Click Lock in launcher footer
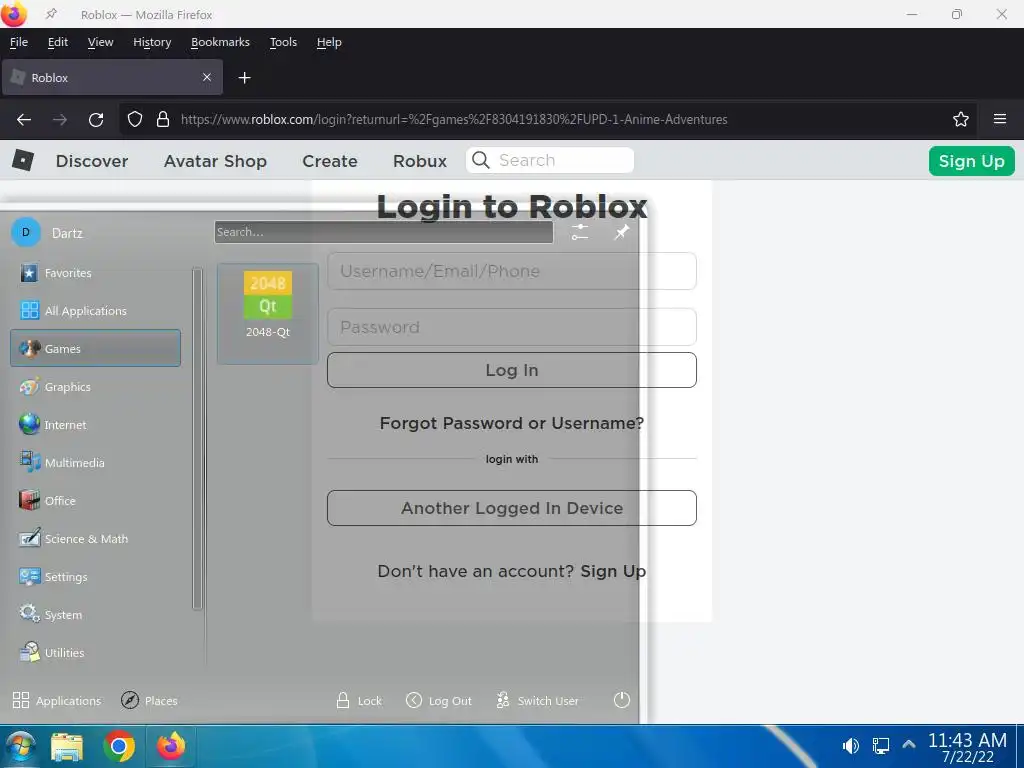The height and width of the screenshot is (768, 1024). click(x=359, y=701)
